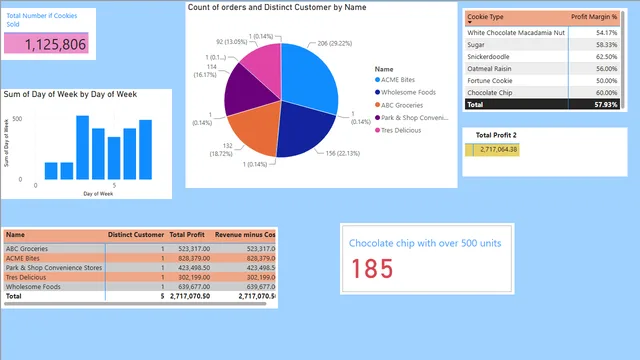Click the ABC Groceries table row name

click(27, 249)
